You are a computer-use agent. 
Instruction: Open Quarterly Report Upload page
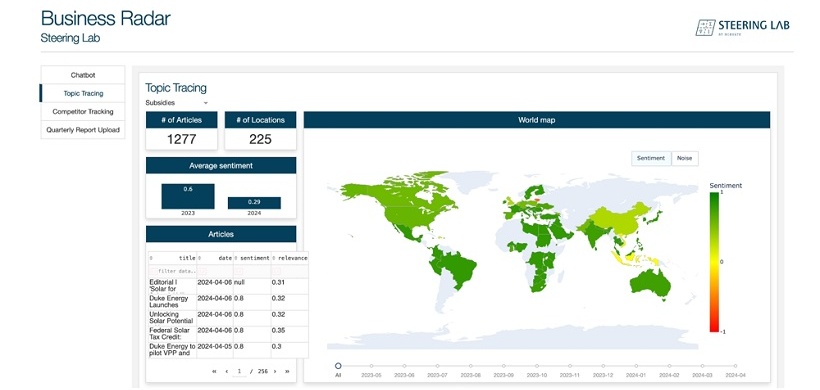(x=83, y=130)
